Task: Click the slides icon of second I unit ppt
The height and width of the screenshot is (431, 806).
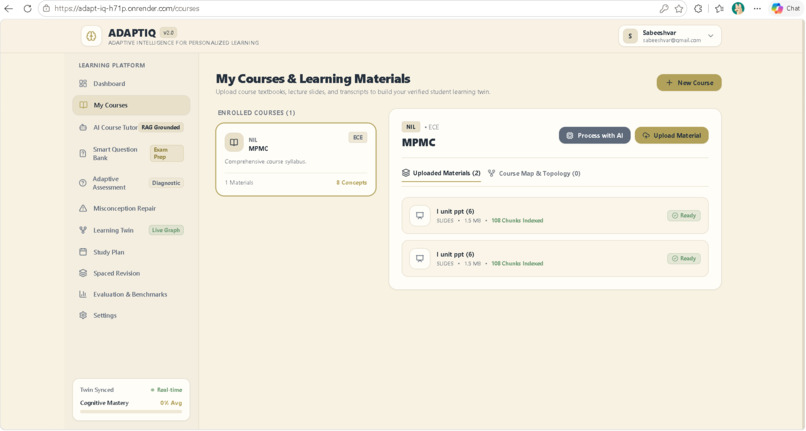Action: (420, 258)
